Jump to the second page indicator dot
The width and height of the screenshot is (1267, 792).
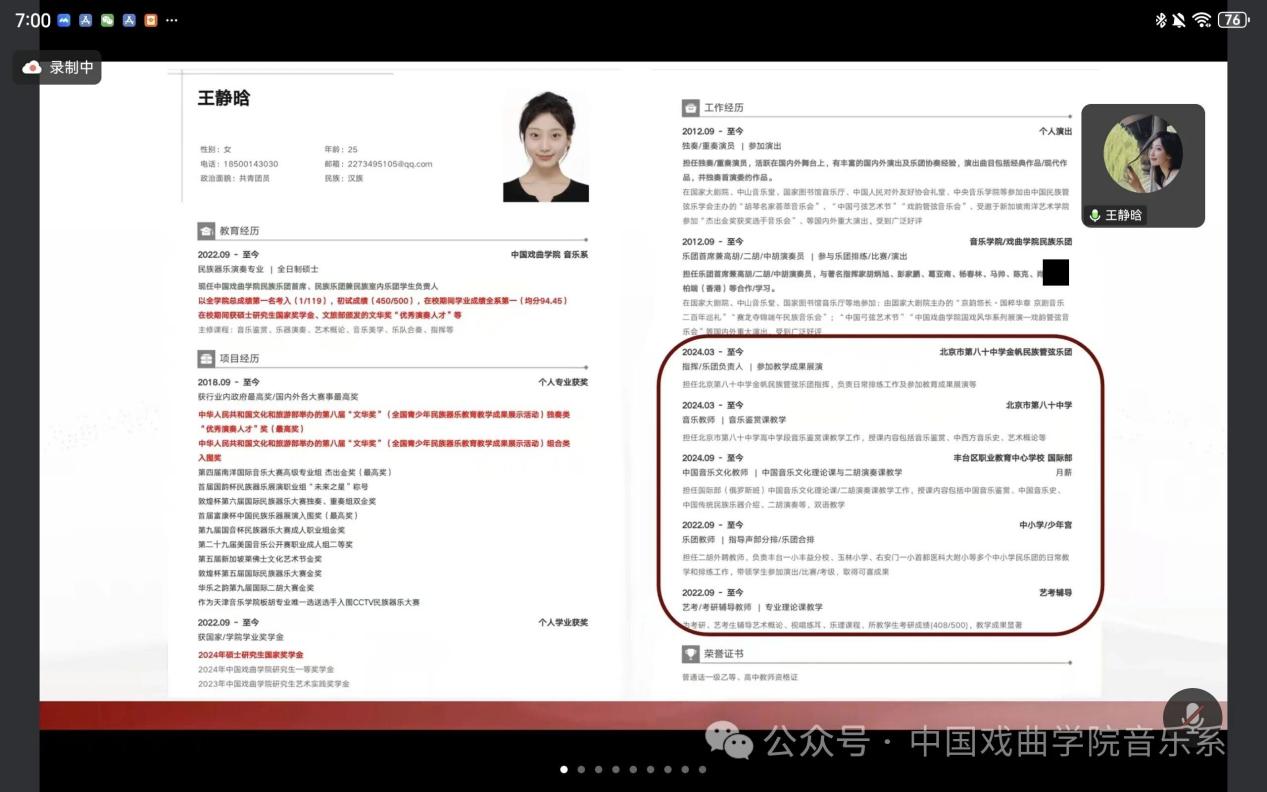coord(581,769)
